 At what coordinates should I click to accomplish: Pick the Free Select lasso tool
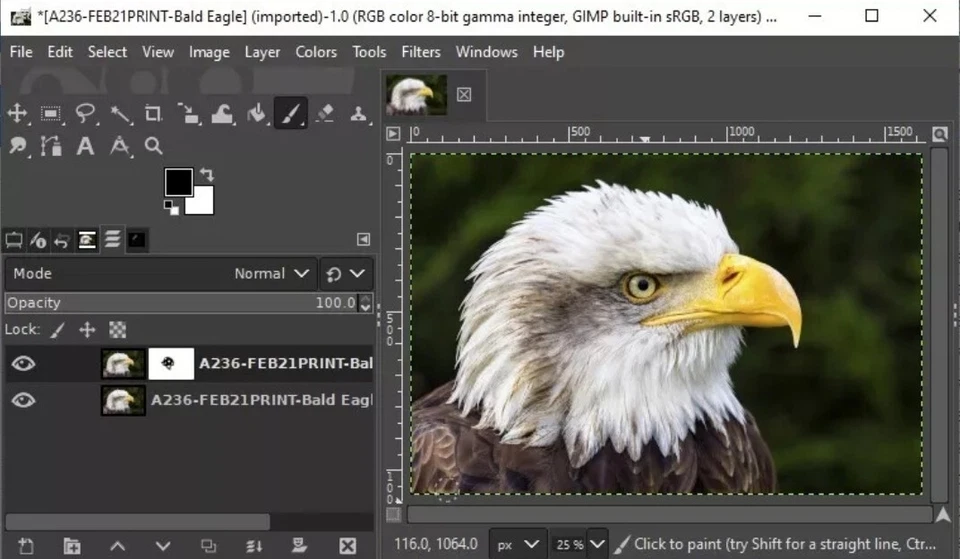(x=86, y=114)
